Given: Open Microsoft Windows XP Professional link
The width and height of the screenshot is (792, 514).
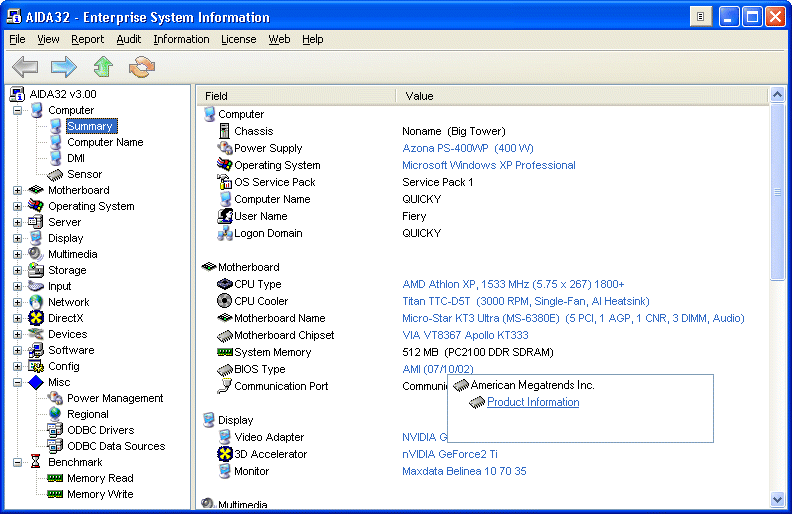Looking at the screenshot, I should [x=489, y=165].
